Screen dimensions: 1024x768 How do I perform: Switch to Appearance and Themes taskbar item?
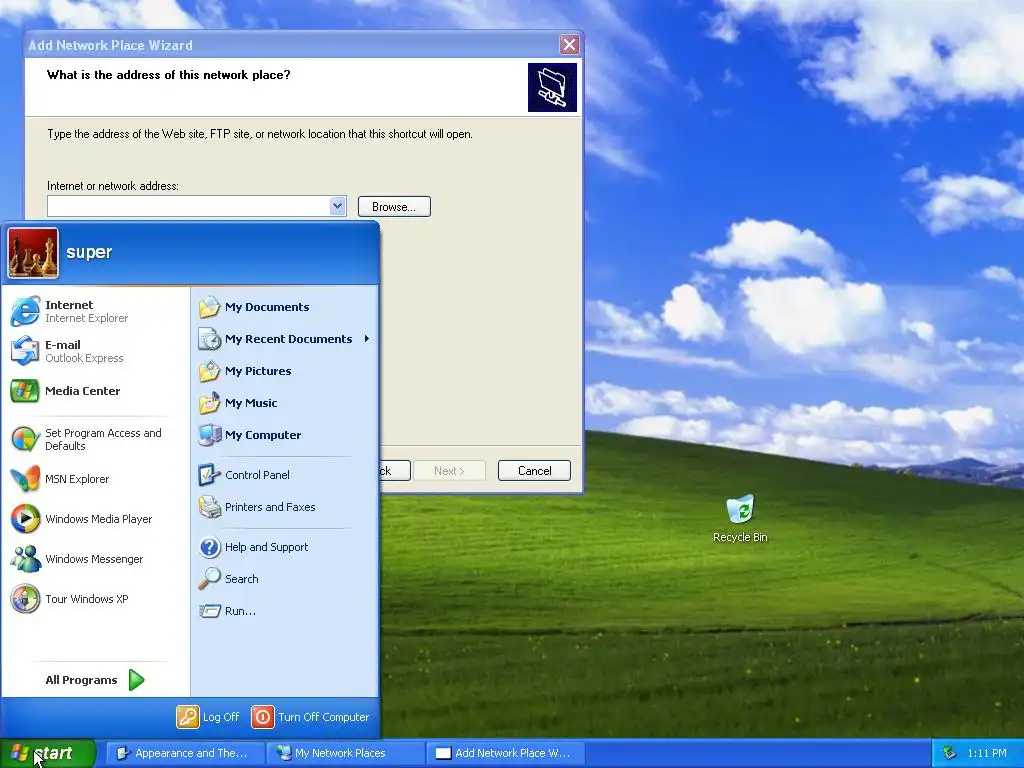[185, 753]
